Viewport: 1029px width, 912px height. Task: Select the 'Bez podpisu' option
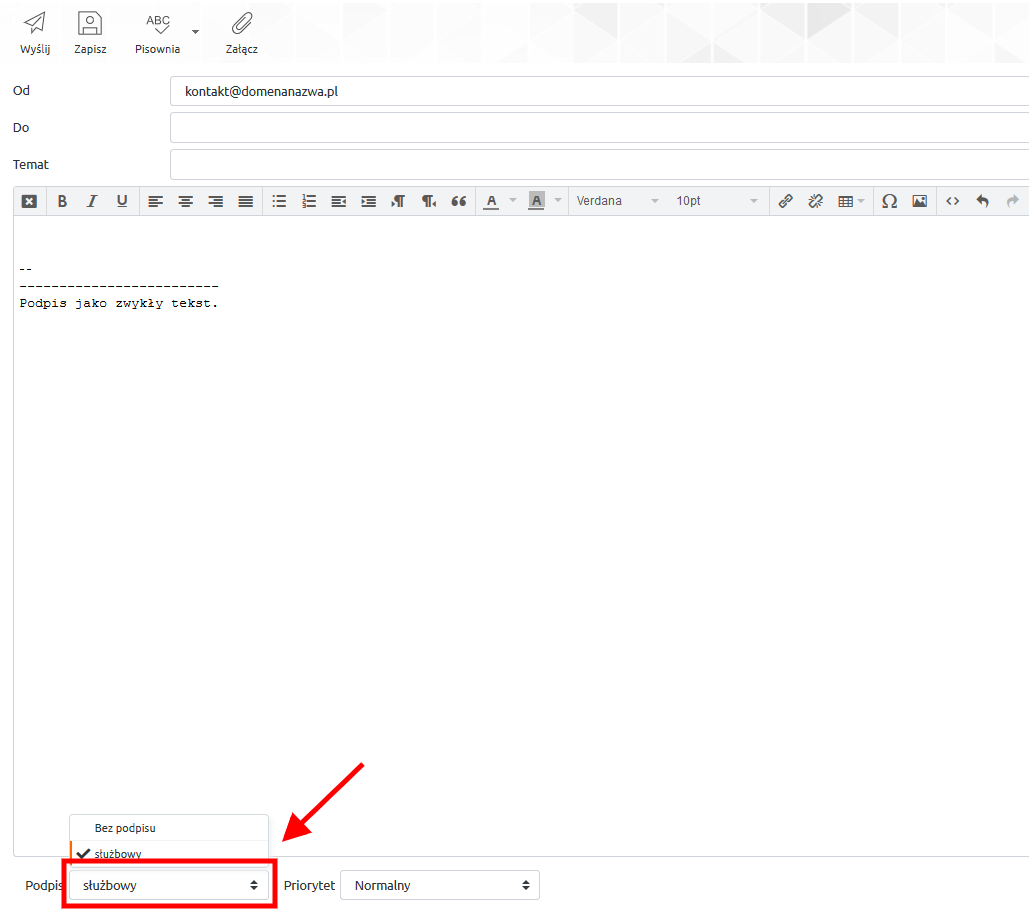169,828
